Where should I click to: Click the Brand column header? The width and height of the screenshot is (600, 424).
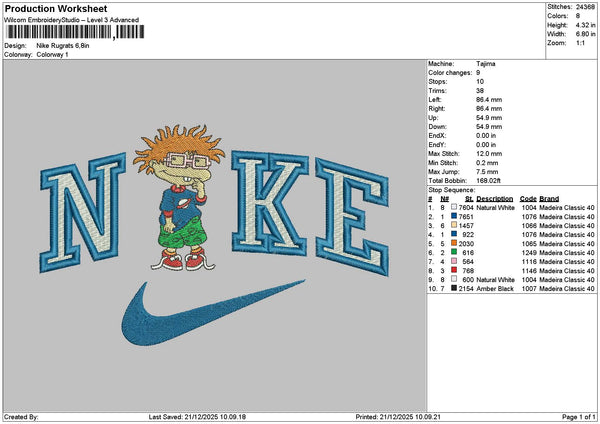[549, 199]
